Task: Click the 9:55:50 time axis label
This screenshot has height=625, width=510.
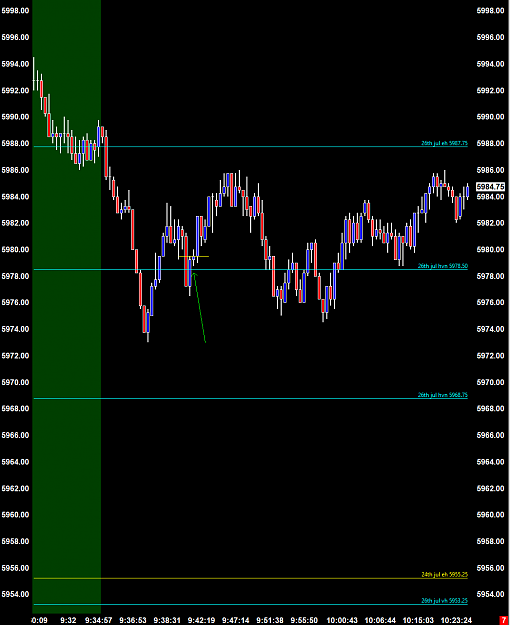Action: coord(304,621)
